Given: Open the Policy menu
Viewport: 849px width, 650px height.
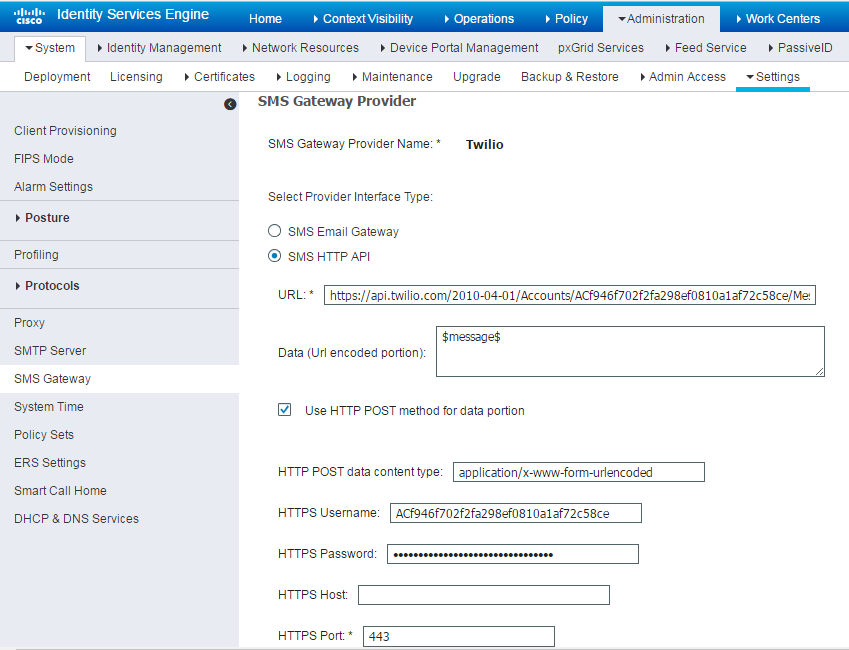Looking at the screenshot, I should pos(567,18).
